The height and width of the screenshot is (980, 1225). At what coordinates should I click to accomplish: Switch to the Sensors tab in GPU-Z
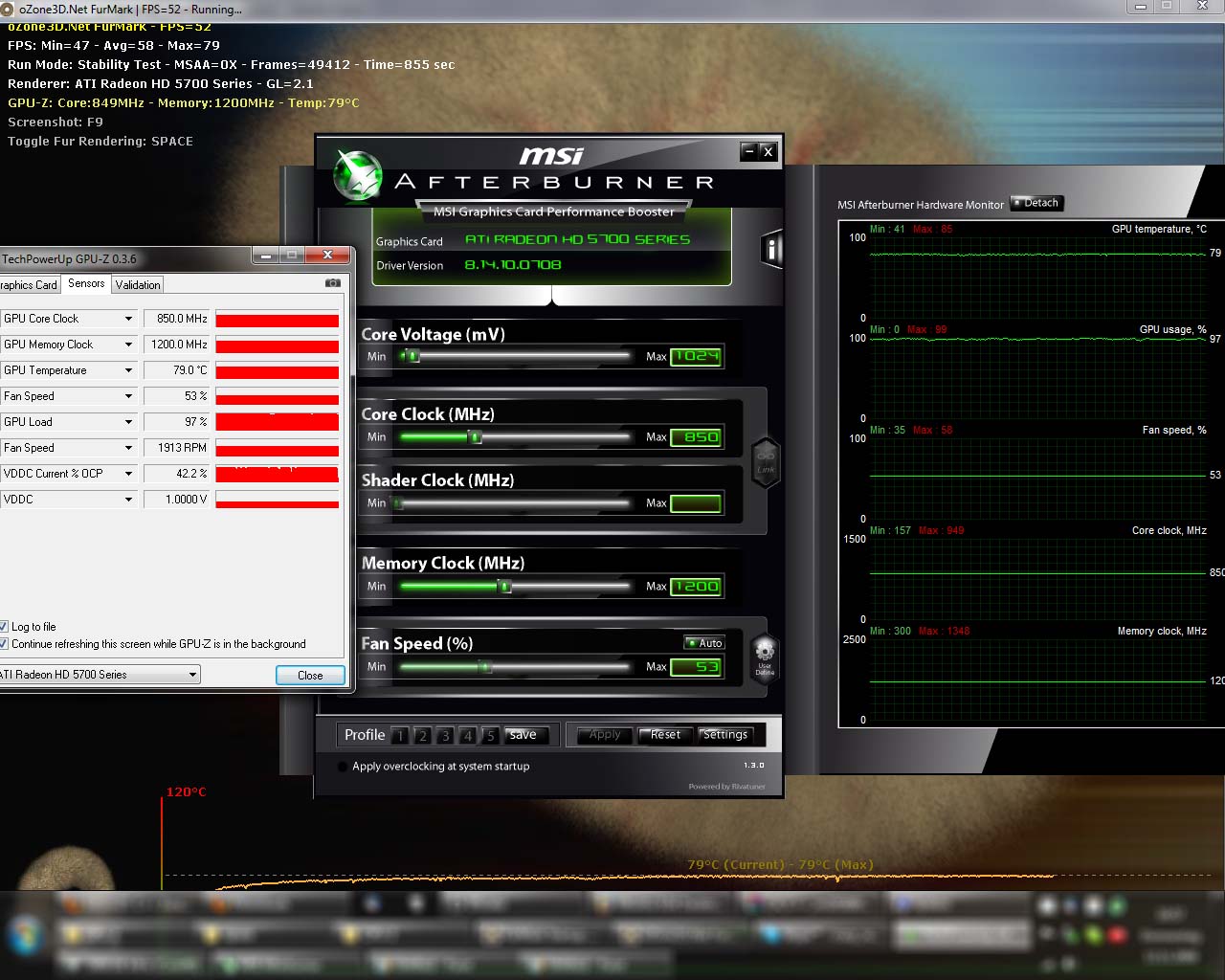86,284
